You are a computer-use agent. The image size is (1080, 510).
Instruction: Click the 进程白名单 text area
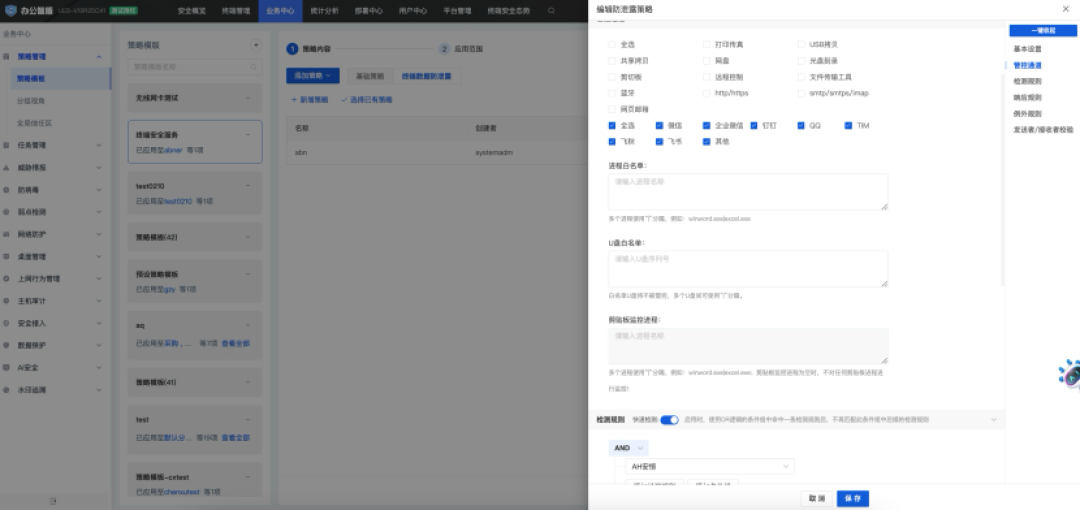[x=747, y=192]
